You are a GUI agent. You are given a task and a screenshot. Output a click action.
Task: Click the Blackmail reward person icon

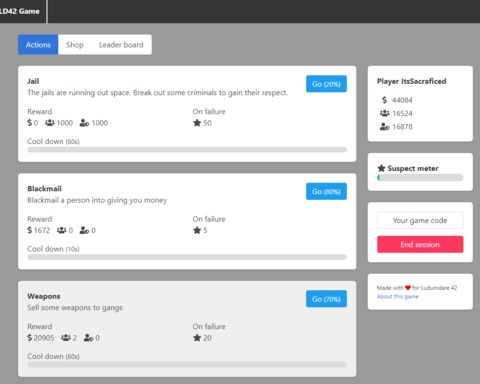point(84,230)
